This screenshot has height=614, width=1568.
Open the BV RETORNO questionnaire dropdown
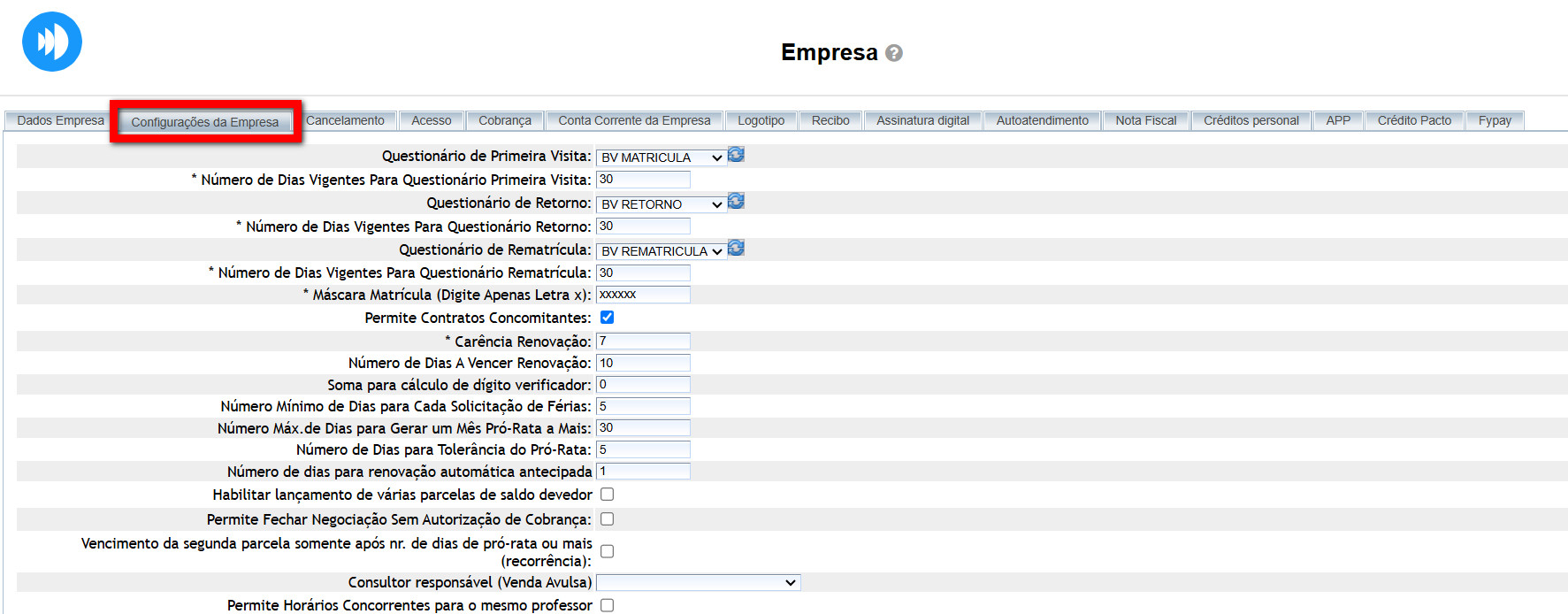[661, 204]
